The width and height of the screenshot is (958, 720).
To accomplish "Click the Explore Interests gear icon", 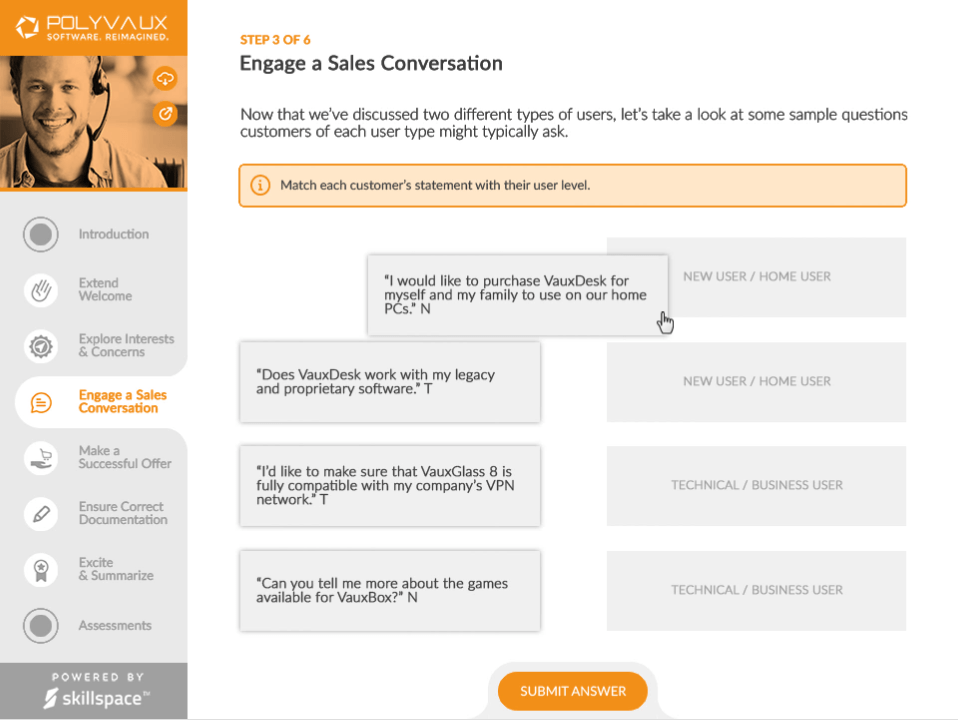I will tap(39, 345).
